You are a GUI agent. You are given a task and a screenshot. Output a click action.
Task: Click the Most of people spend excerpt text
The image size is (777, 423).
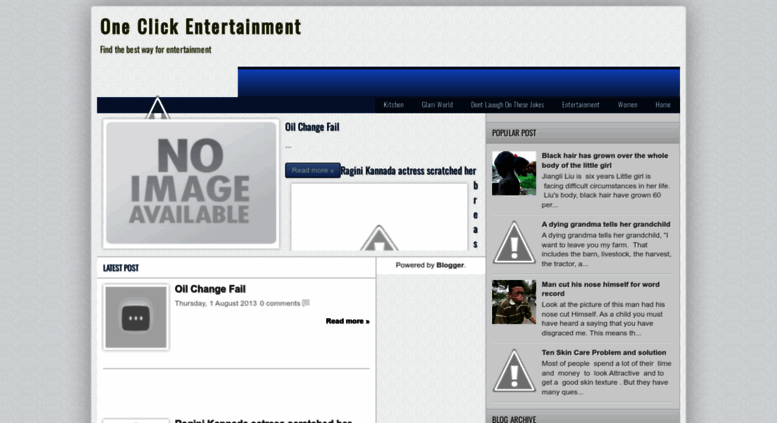[606, 377]
